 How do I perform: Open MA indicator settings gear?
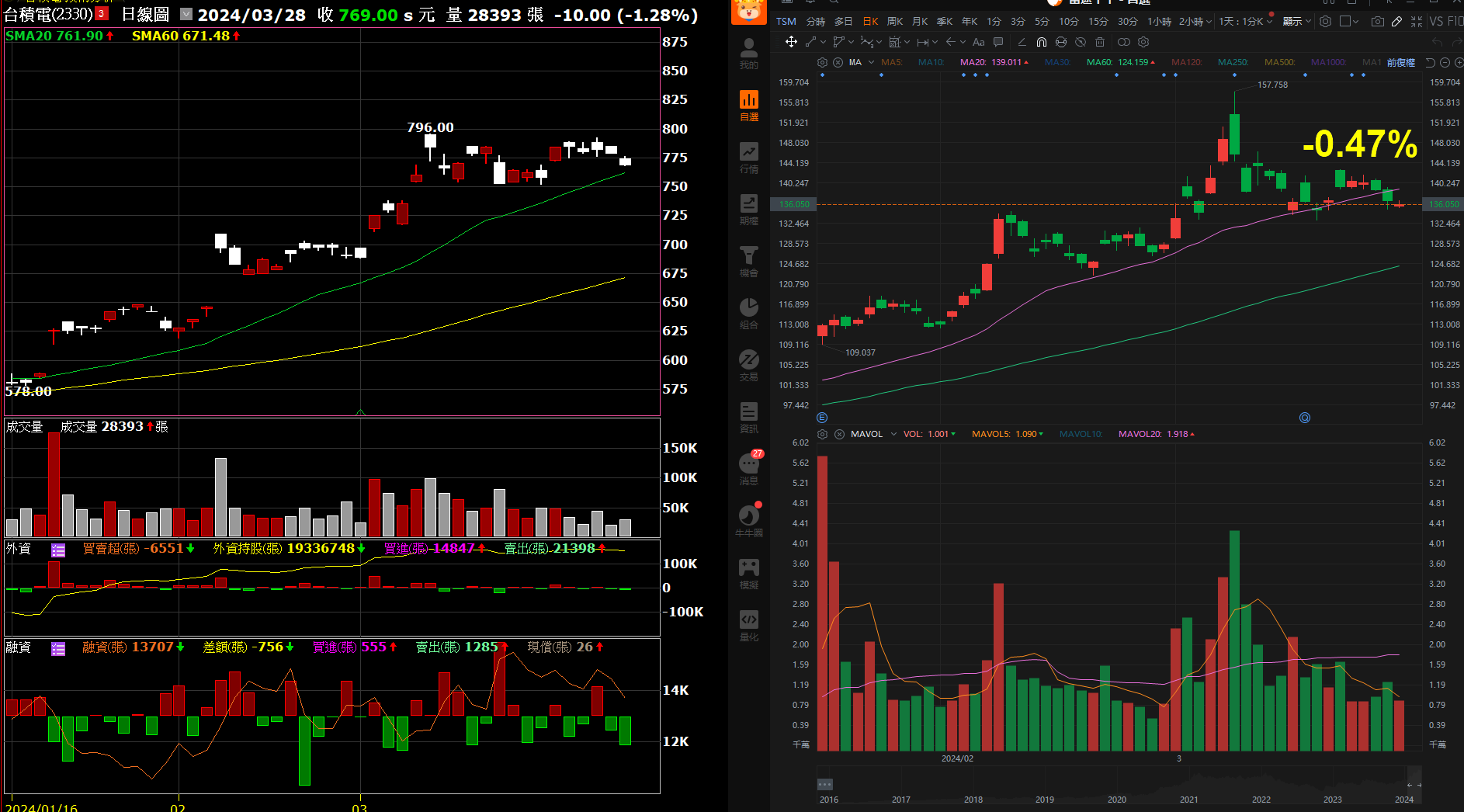pyautogui.click(x=822, y=62)
